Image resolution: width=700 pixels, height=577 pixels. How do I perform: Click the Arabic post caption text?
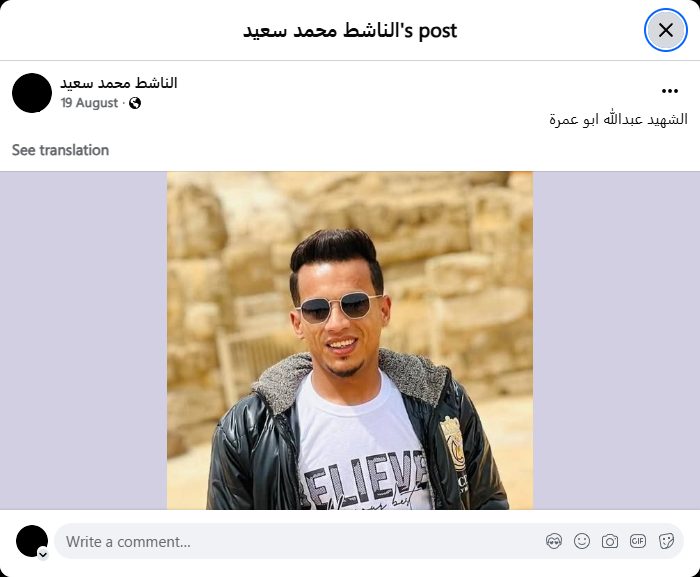[618, 120]
